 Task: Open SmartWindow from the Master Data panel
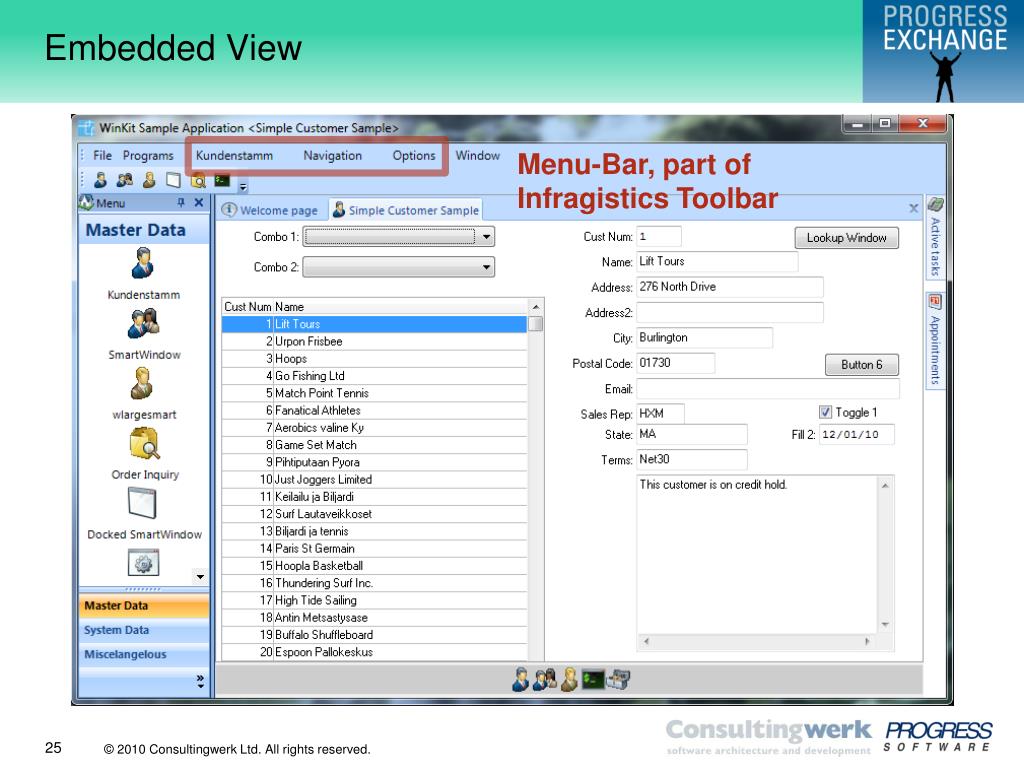click(x=144, y=334)
